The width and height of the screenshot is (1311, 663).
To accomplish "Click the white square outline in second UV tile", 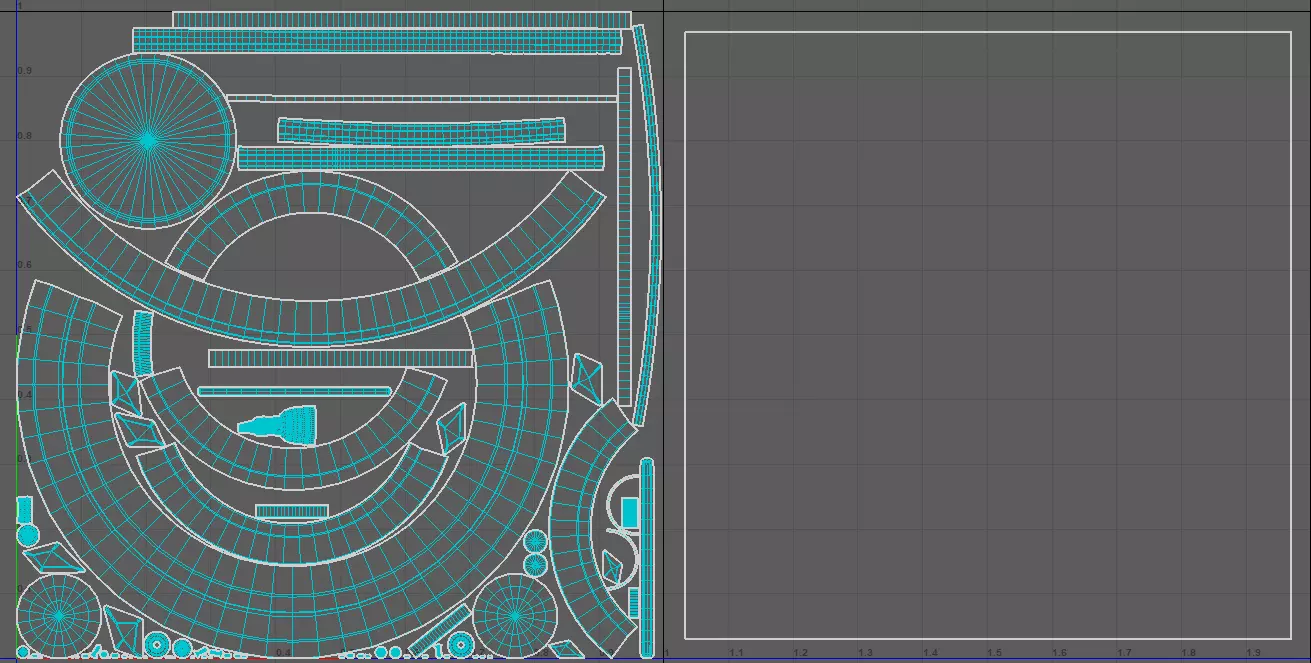I will coord(988,335).
